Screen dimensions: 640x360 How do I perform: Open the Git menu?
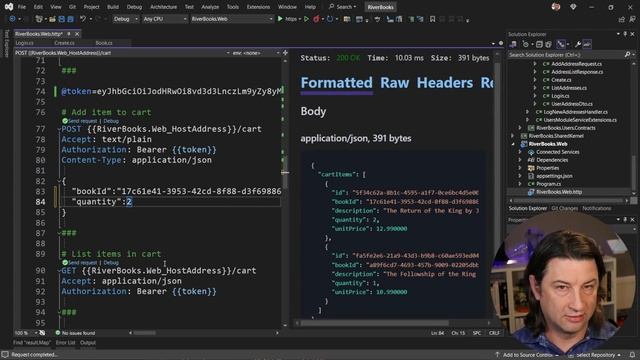tap(72, 7)
